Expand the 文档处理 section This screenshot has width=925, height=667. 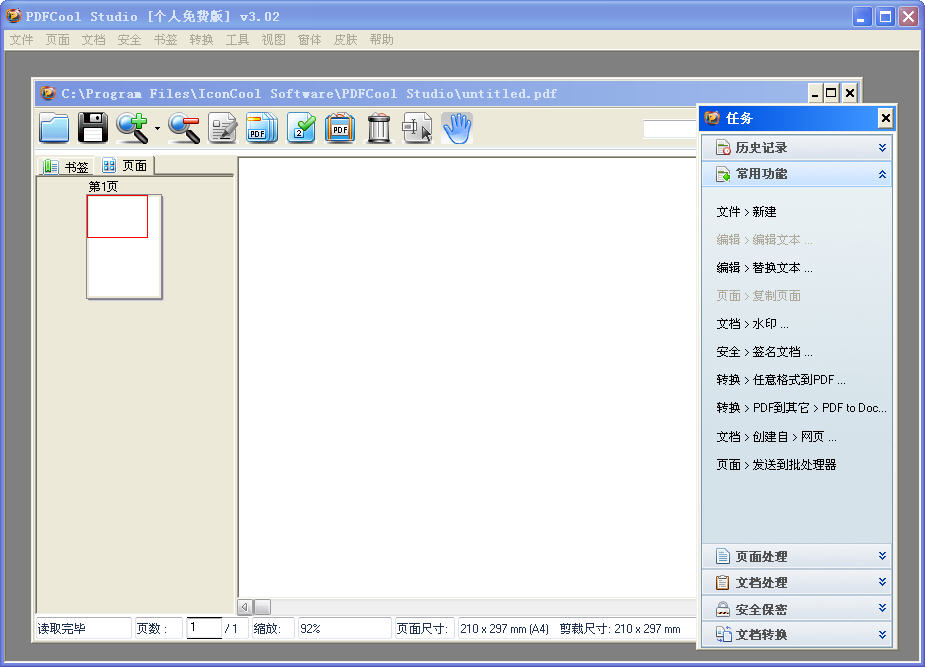pos(796,583)
